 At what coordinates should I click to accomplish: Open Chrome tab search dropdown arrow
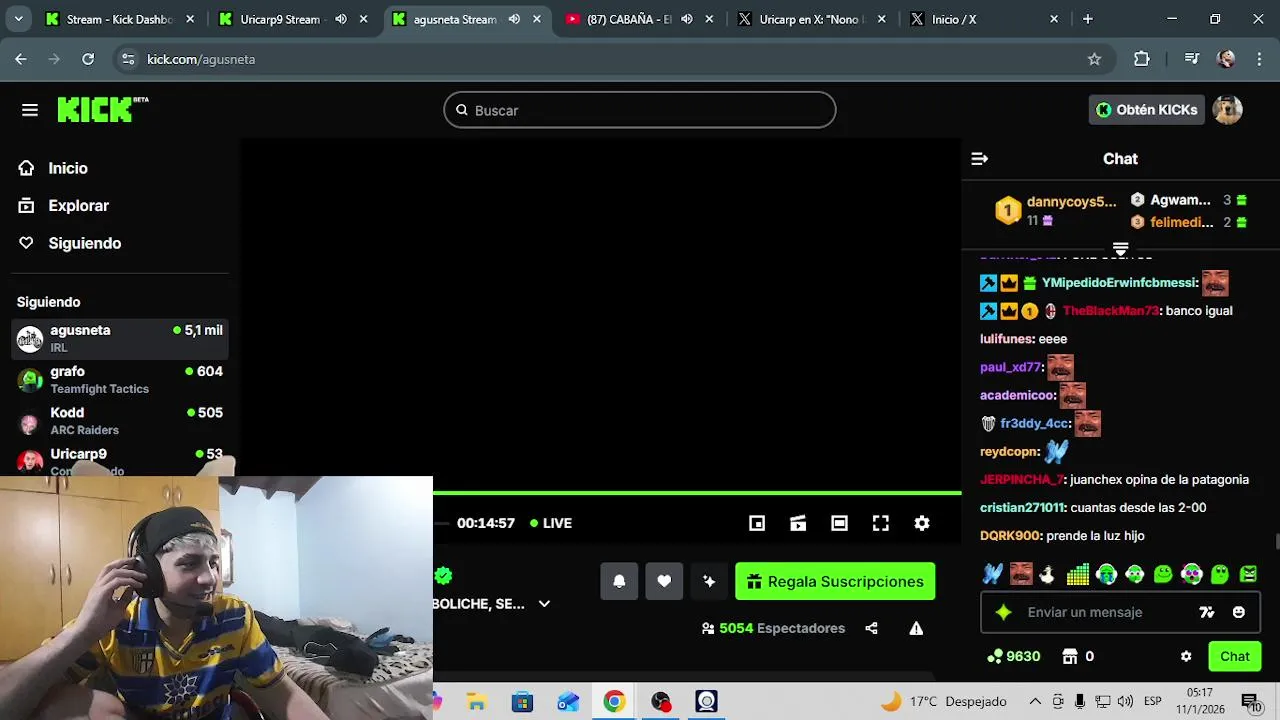(x=18, y=19)
